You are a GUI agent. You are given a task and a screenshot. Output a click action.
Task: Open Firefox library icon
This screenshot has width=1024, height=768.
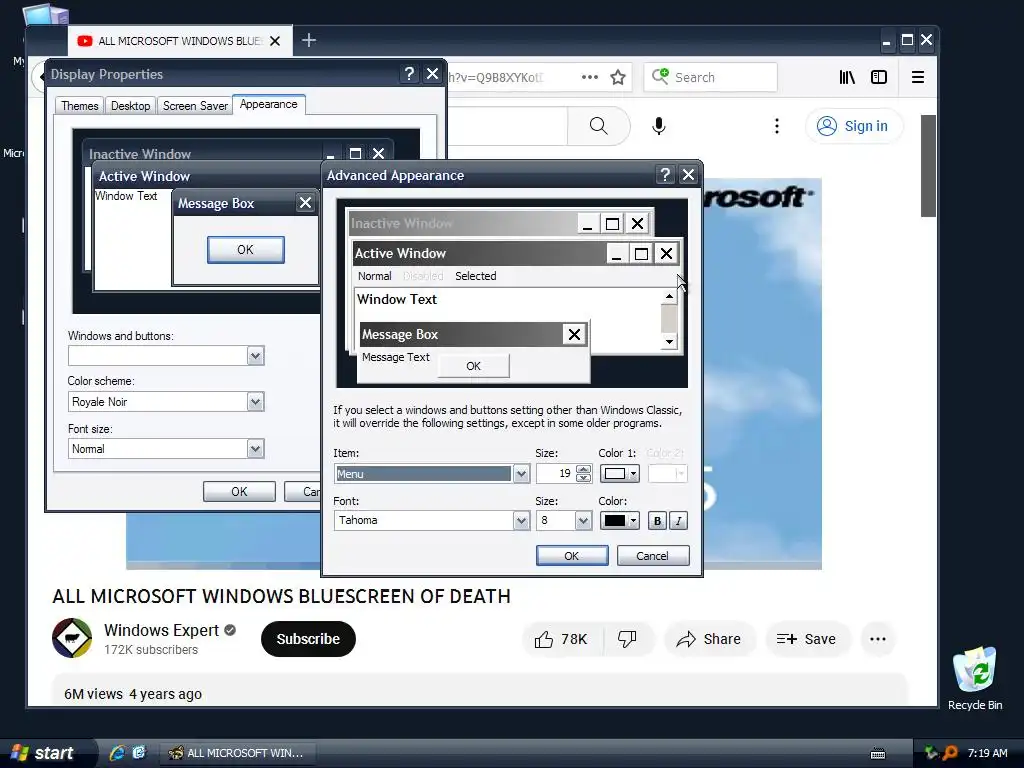coord(847,77)
